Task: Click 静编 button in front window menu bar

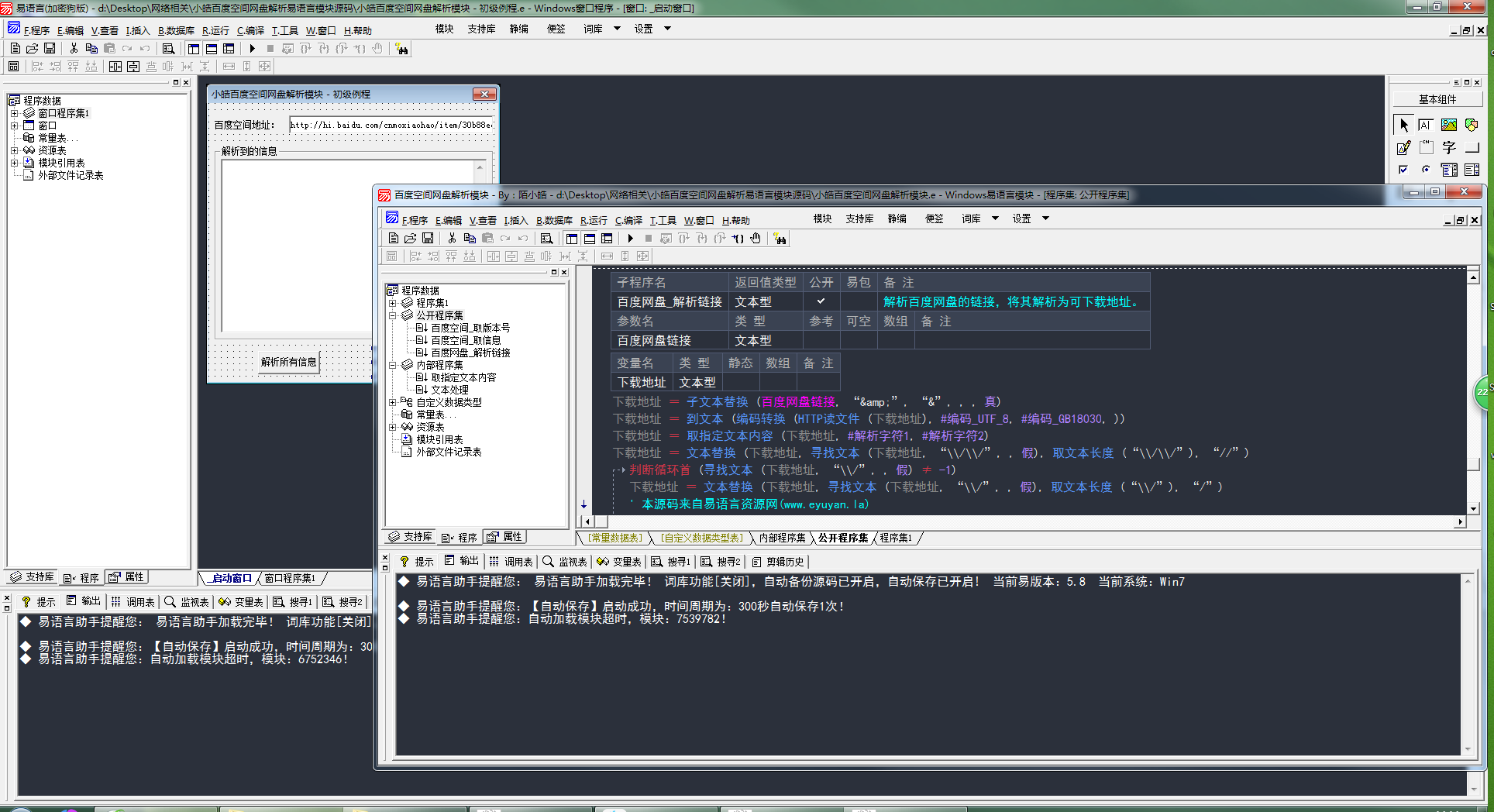Action: 897,219
